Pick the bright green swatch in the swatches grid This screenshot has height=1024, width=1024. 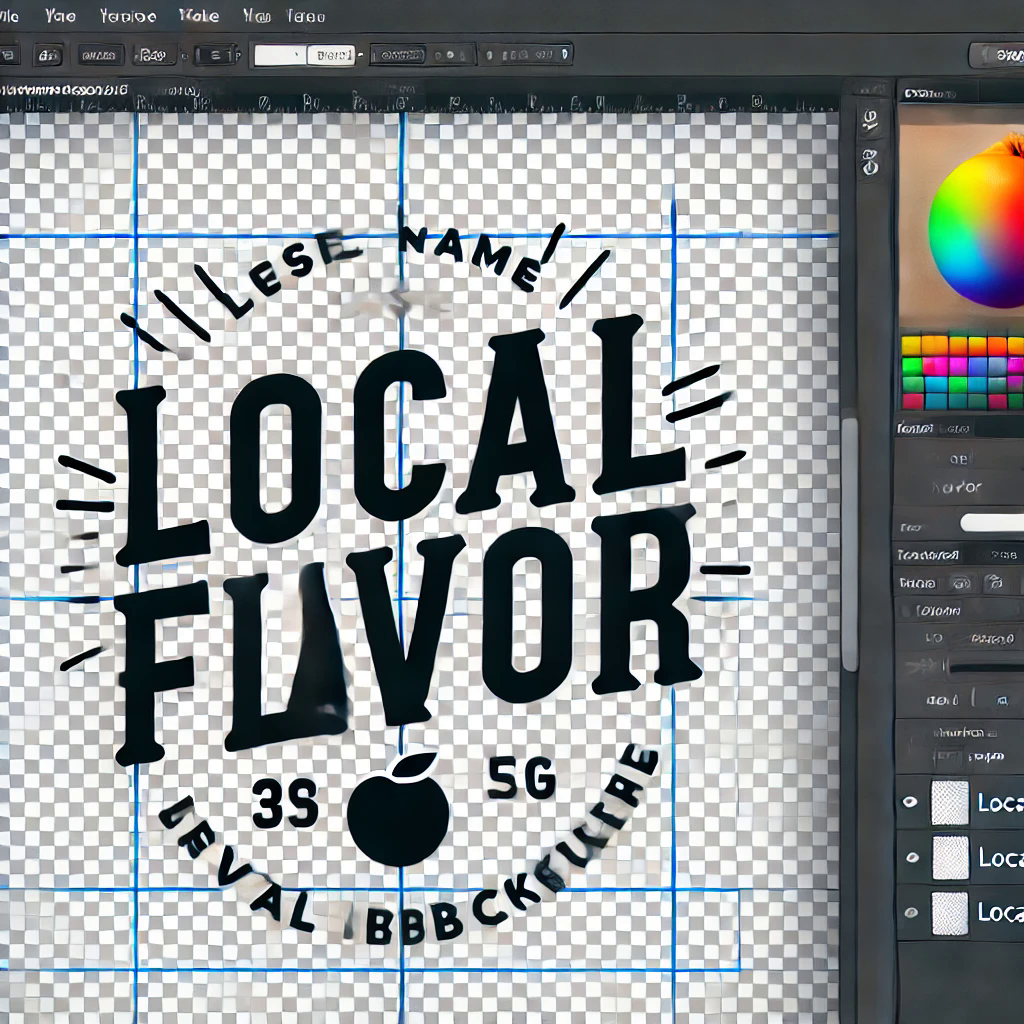[912, 365]
